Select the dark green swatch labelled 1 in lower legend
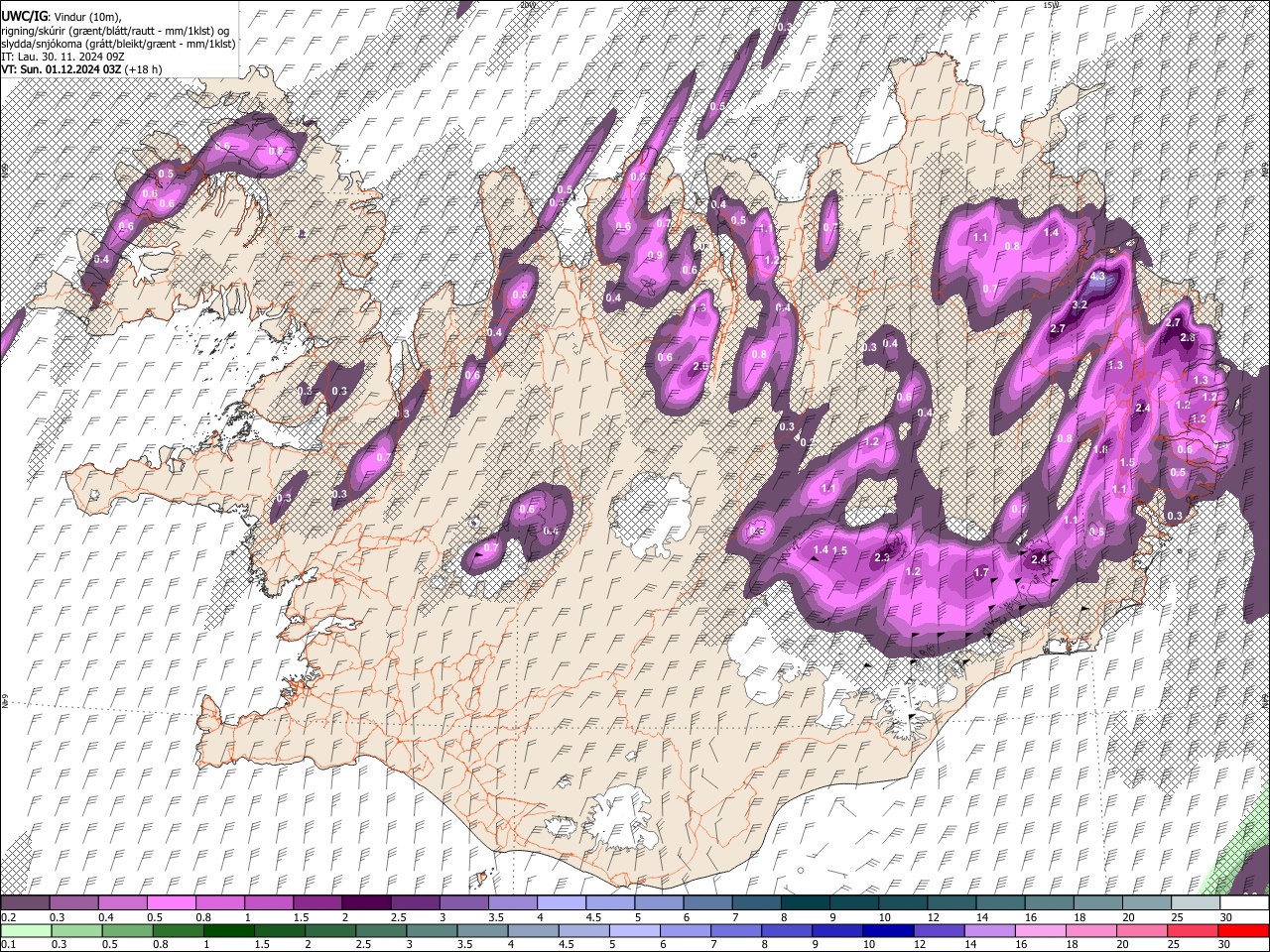Viewport: 1270px width, 952px height. pos(229,930)
